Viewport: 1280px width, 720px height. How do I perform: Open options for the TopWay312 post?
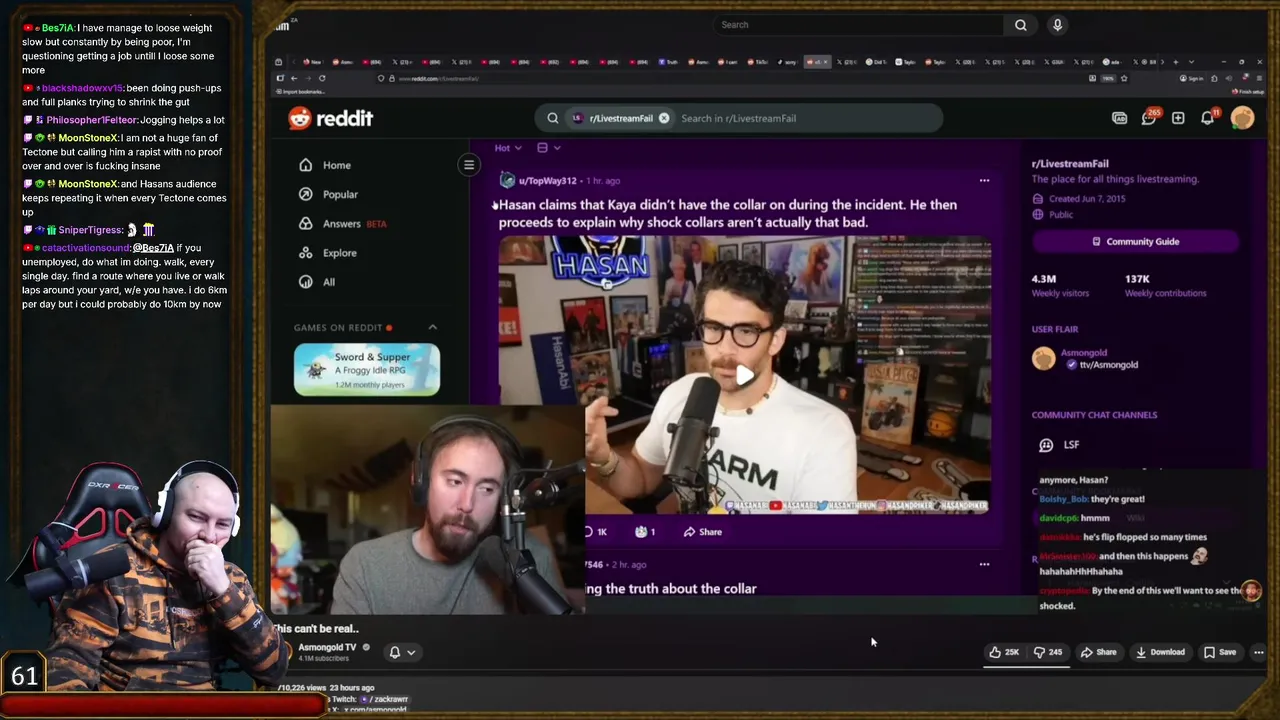(x=984, y=181)
